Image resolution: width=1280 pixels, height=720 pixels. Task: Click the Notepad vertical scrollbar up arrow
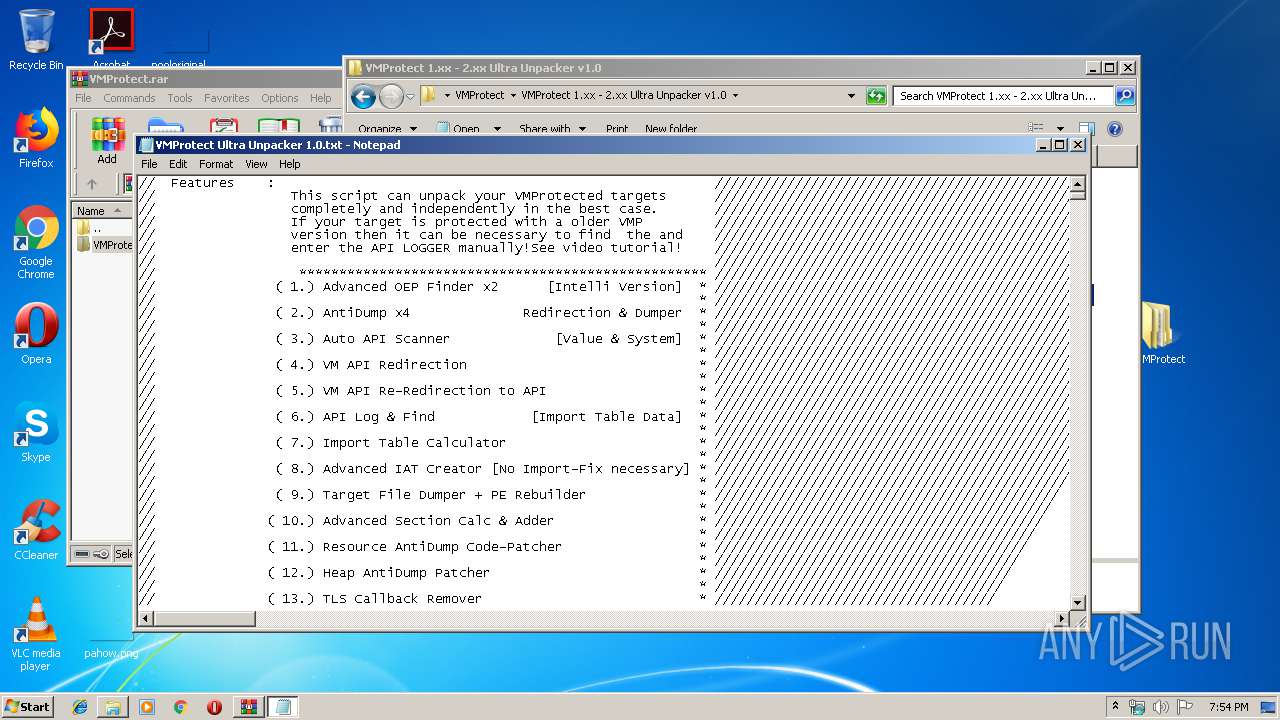click(1078, 184)
